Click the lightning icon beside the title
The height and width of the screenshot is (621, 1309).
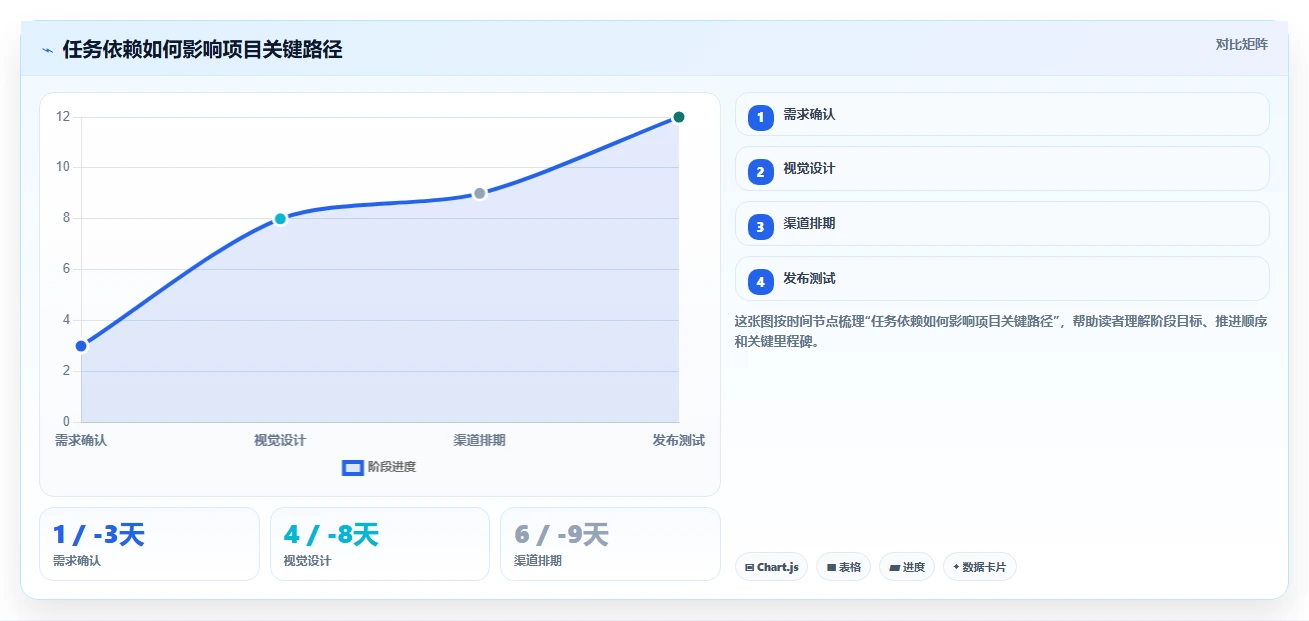(47, 50)
